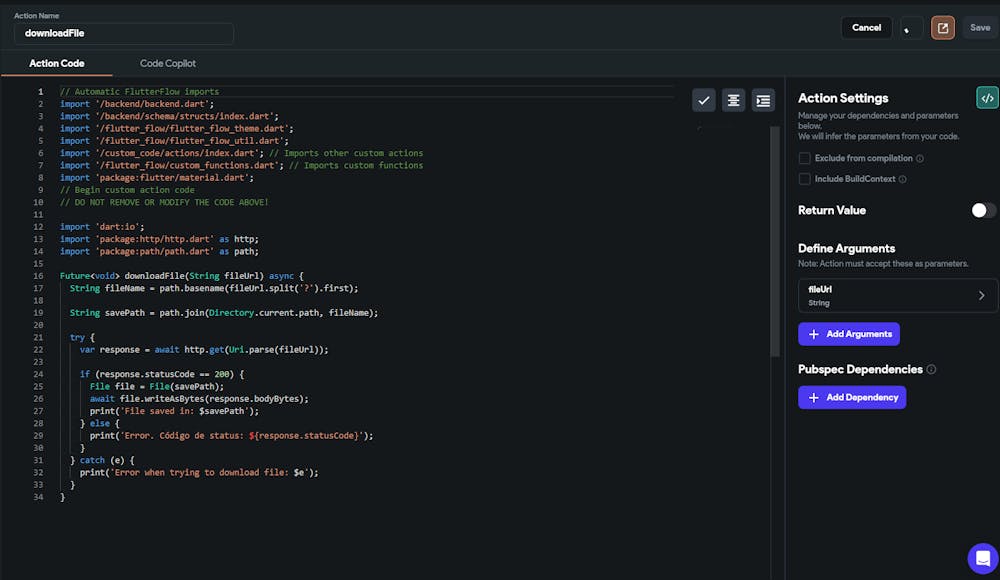1000x580 pixels.
Task: Open the chat support bubble icon
Action: (x=982, y=558)
